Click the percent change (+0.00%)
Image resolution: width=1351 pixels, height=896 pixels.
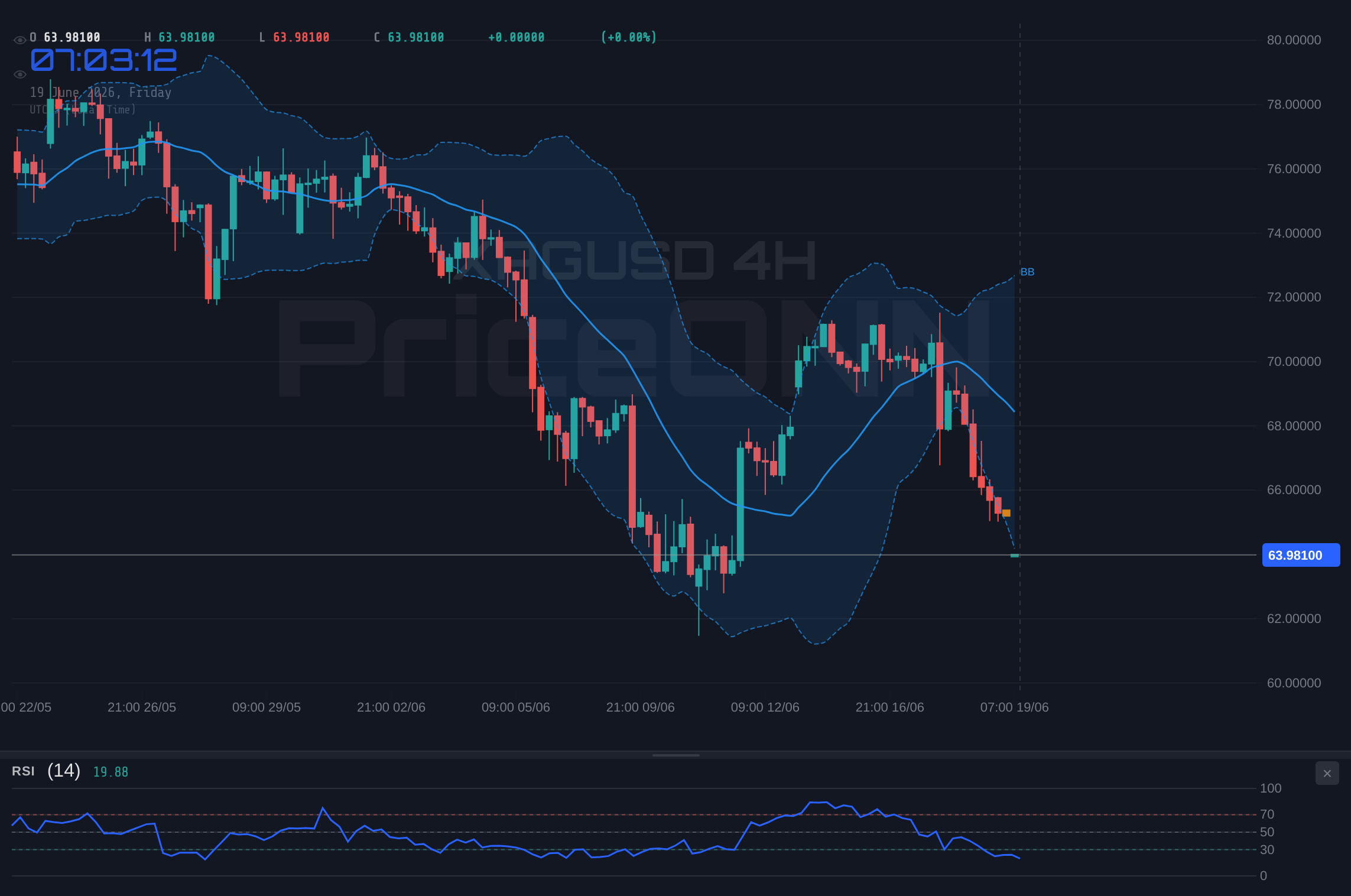[629, 37]
